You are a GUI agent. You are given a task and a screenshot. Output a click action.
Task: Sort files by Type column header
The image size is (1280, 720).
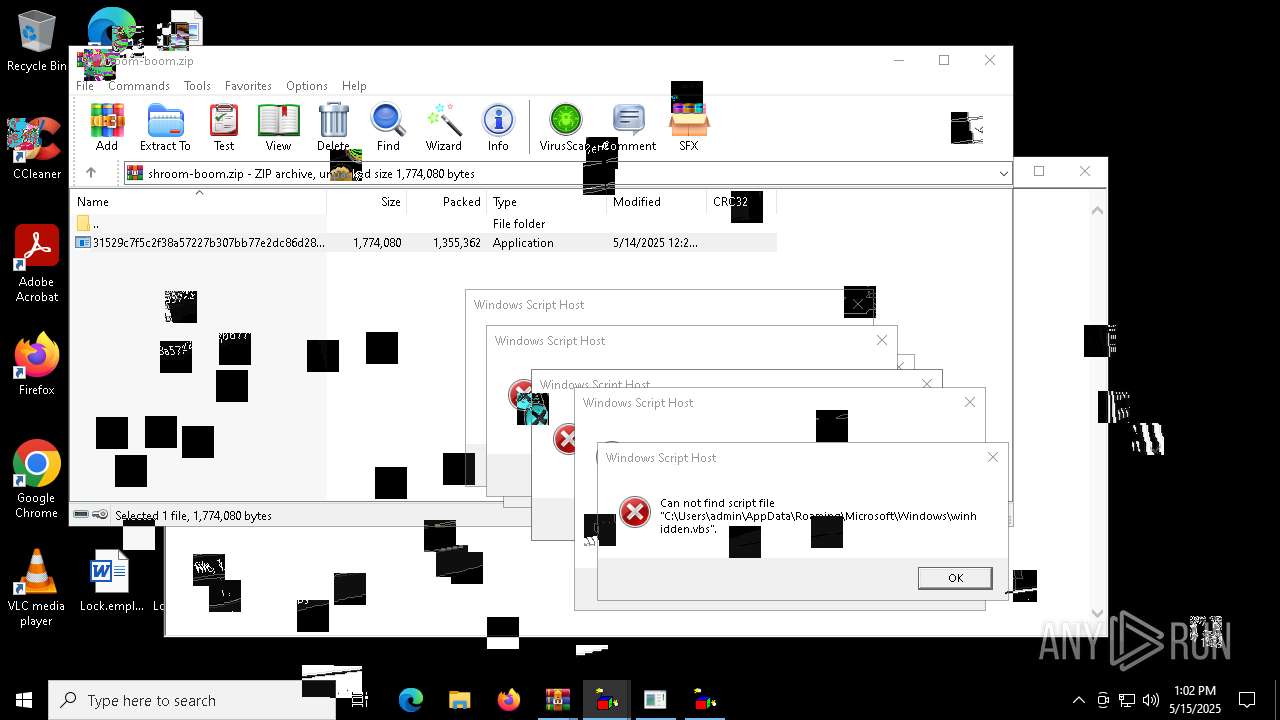tap(547, 202)
